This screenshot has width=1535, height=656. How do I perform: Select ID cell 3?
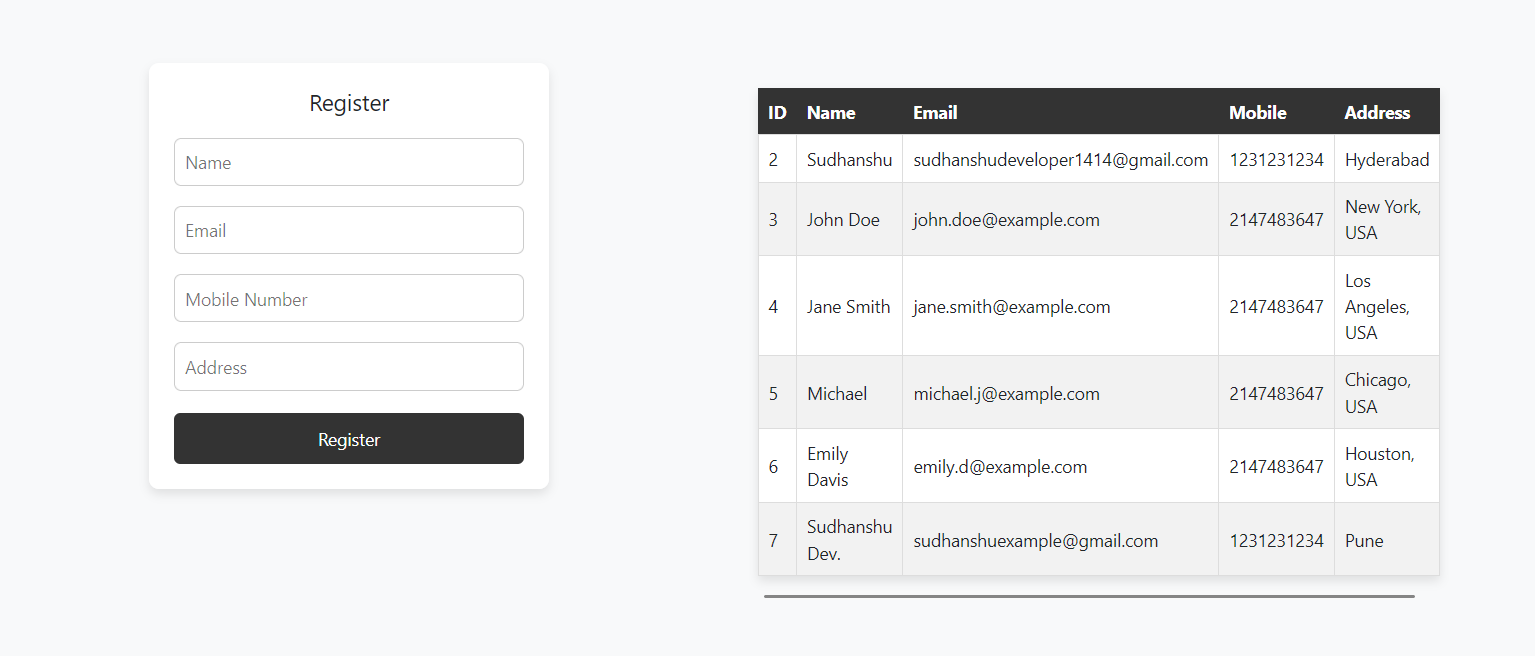777,219
